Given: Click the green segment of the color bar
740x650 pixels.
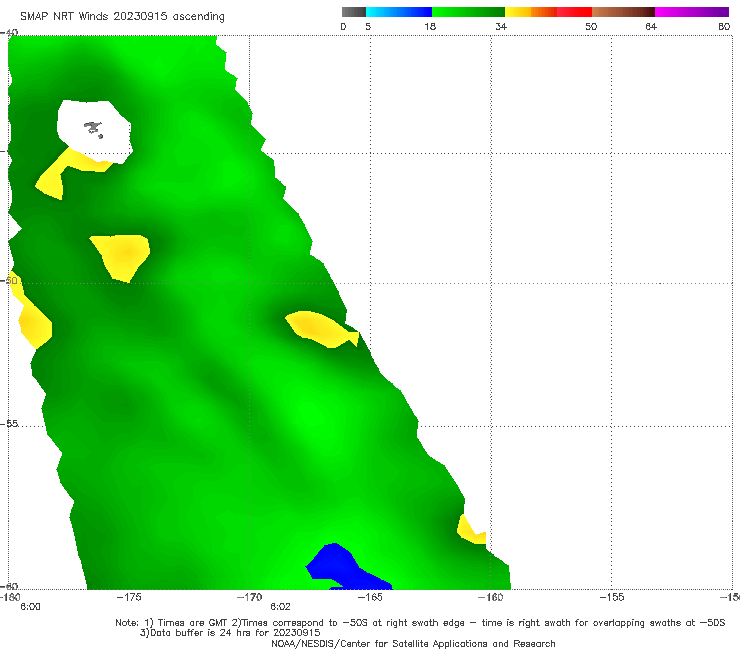Looking at the screenshot, I should point(468,12).
